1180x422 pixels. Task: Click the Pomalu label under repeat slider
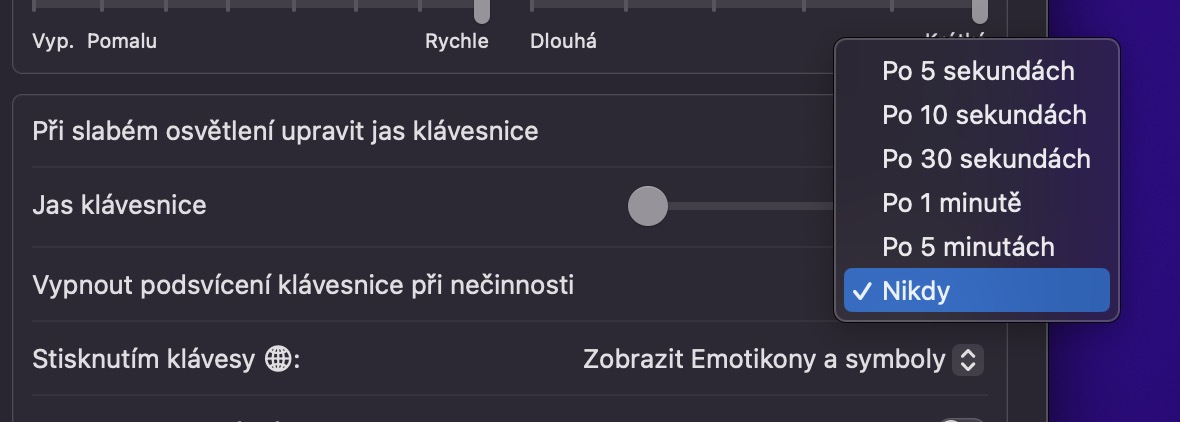pos(122,42)
